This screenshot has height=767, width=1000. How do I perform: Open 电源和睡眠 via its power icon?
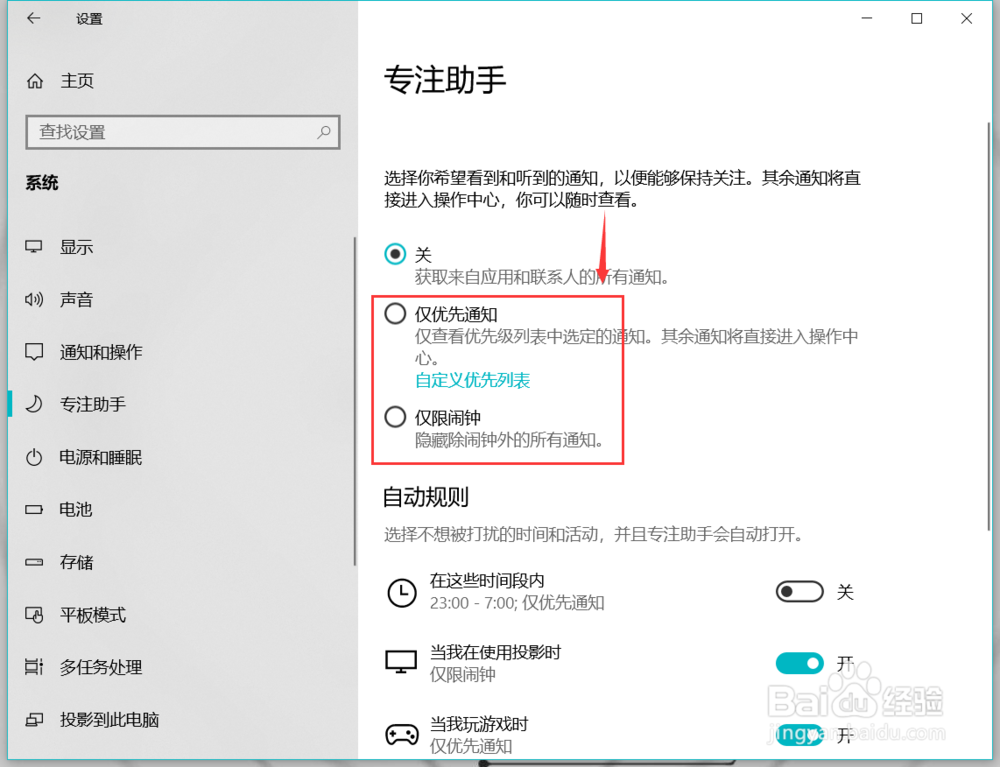pyautogui.click(x=34, y=457)
